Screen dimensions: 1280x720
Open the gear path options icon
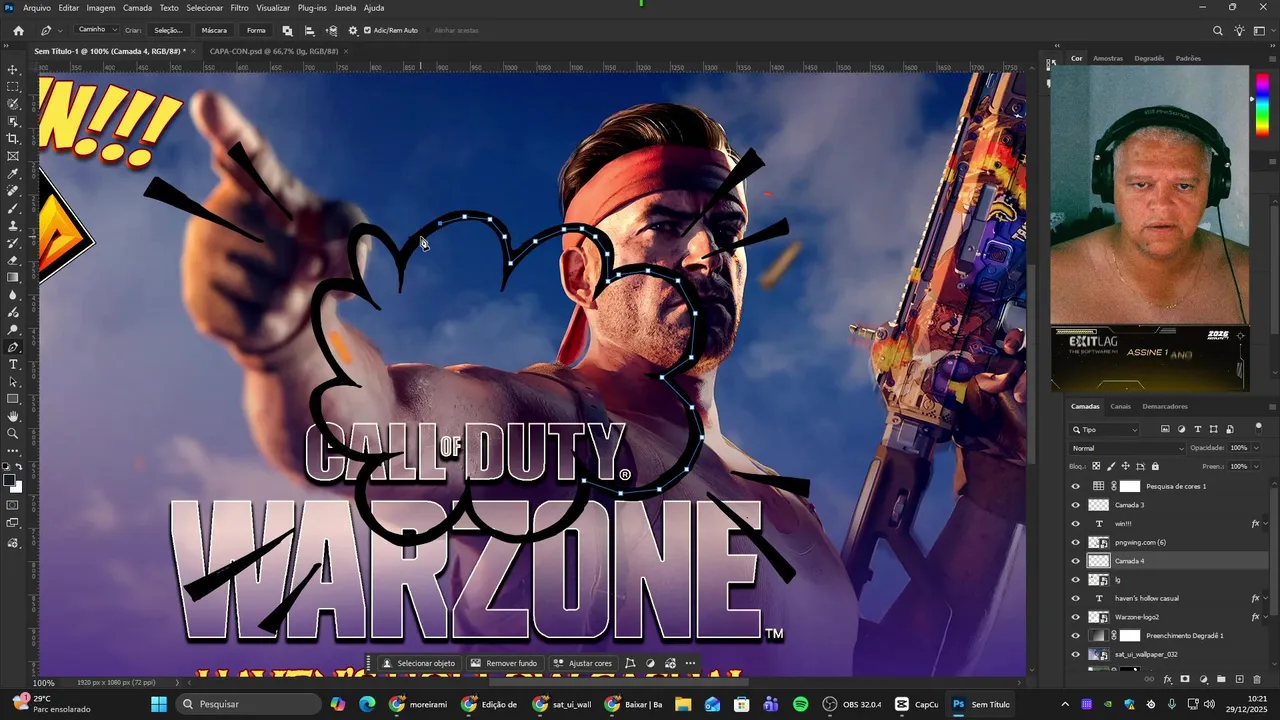[353, 30]
